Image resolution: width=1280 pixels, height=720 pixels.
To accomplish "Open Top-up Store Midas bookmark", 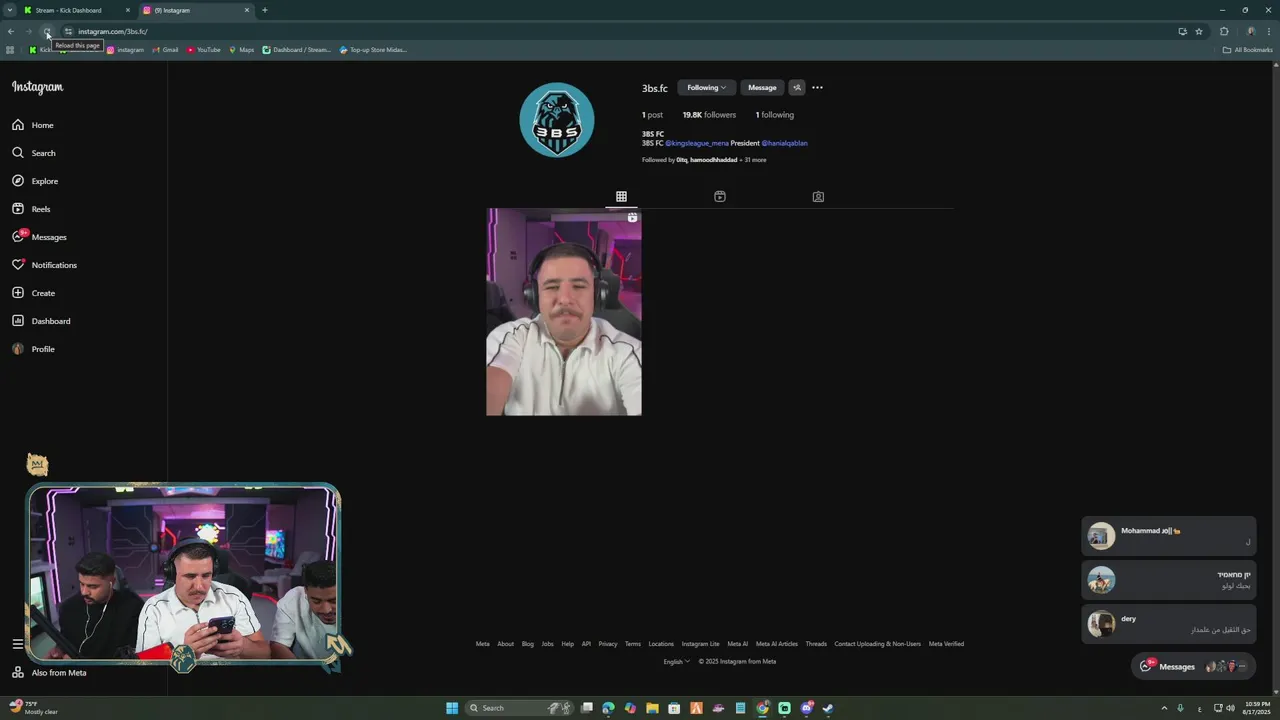I will click(373, 50).
